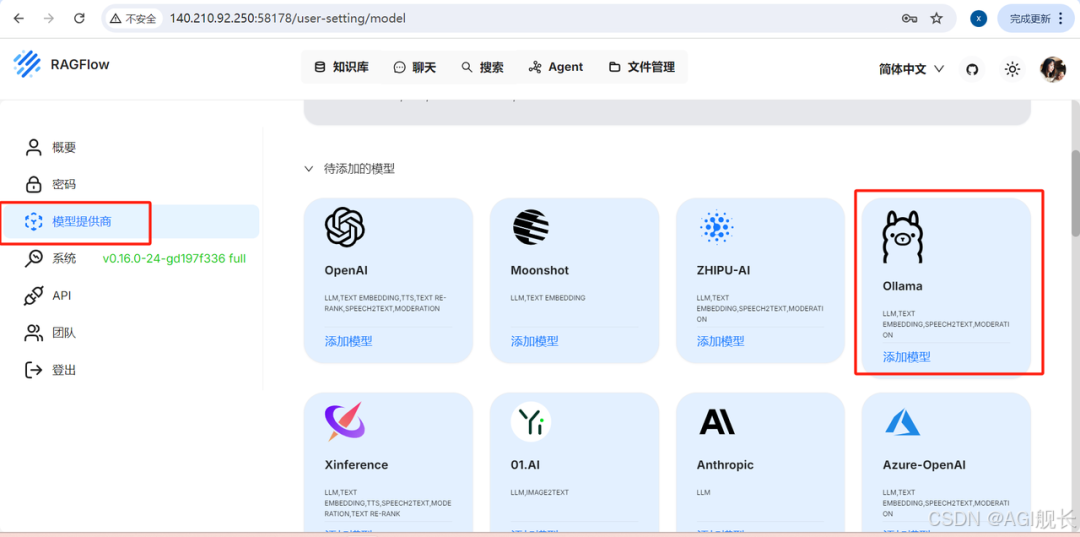Click the 概要 person icon
Image resolution: width=1080 pixels, height=537 pixels.
pos(33,147)
